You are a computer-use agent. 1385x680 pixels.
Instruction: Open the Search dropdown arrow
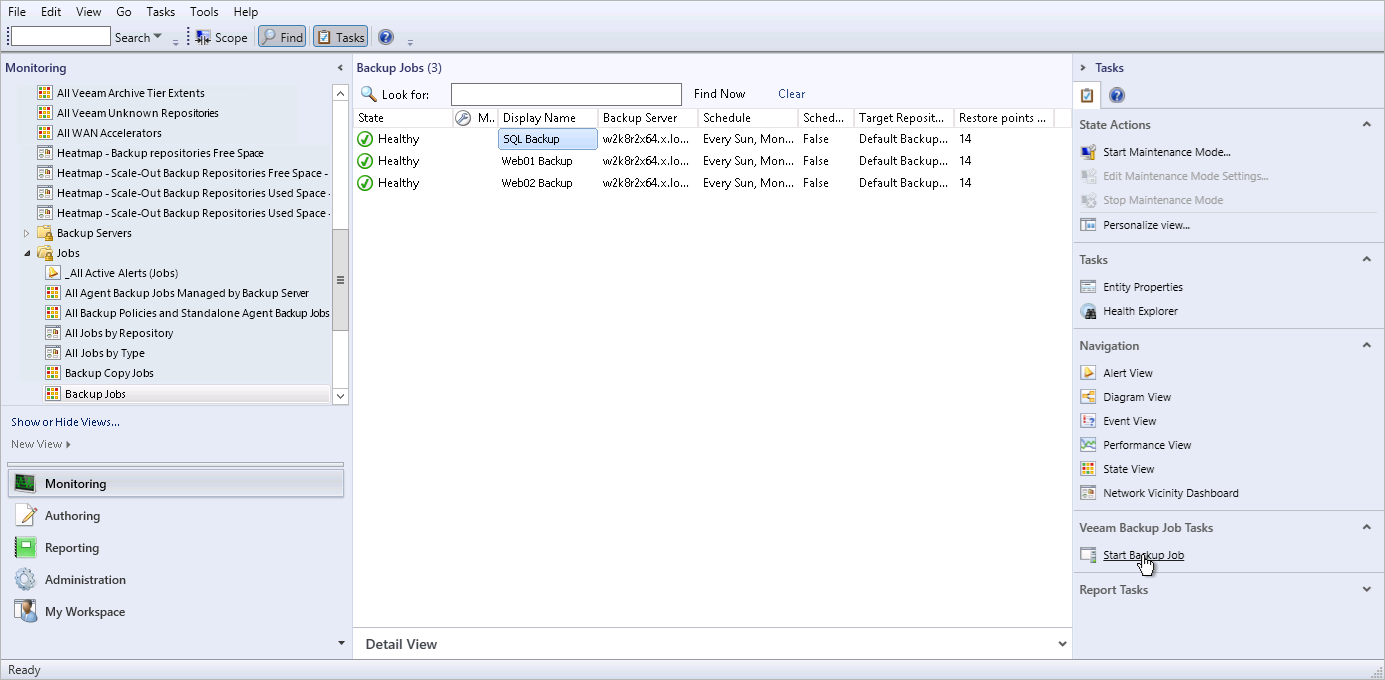click(x=157, y=37)
